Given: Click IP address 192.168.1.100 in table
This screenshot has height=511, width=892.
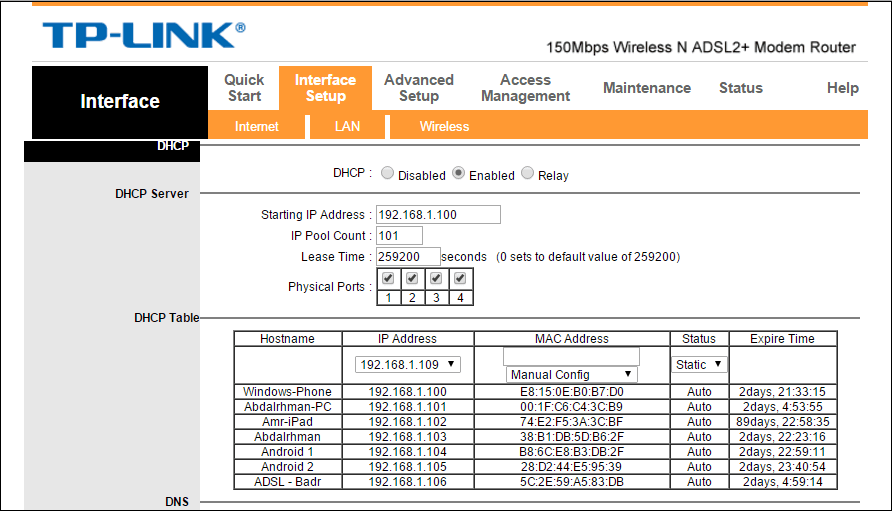Looking at the screenshot, I should (407, 392).
